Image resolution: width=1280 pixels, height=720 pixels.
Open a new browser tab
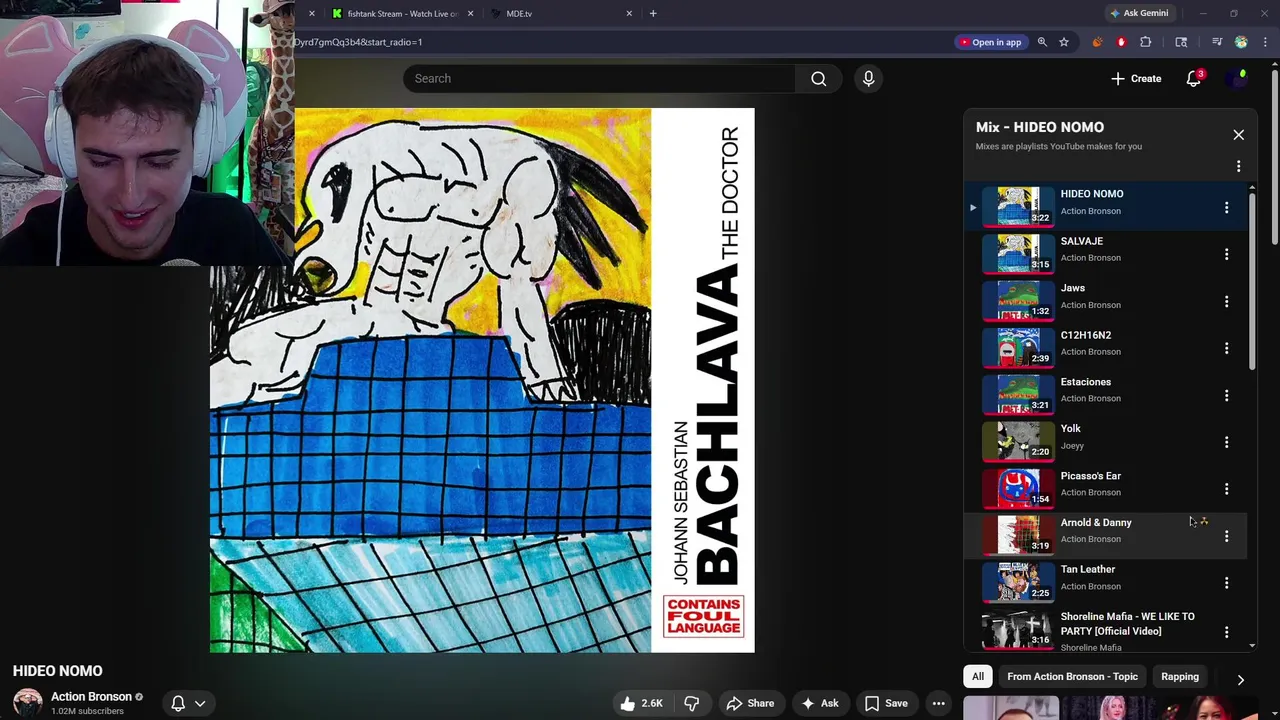pos(653,14)
